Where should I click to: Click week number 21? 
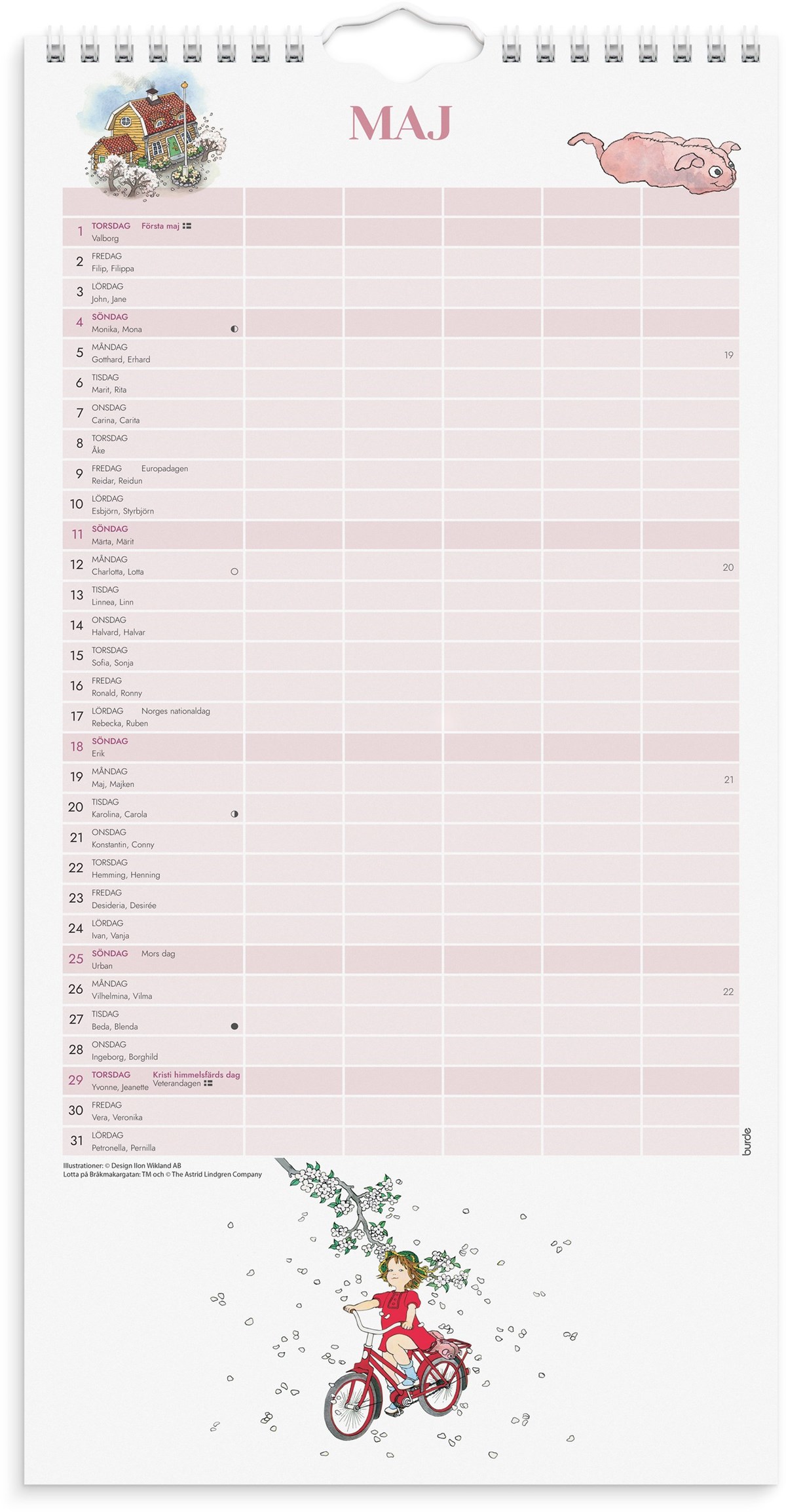[x=728, y=780]
